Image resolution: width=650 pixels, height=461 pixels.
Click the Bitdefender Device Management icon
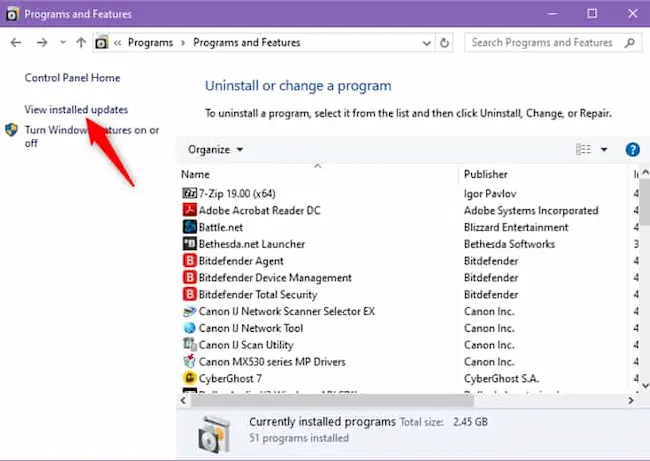[x=189, y=277]
